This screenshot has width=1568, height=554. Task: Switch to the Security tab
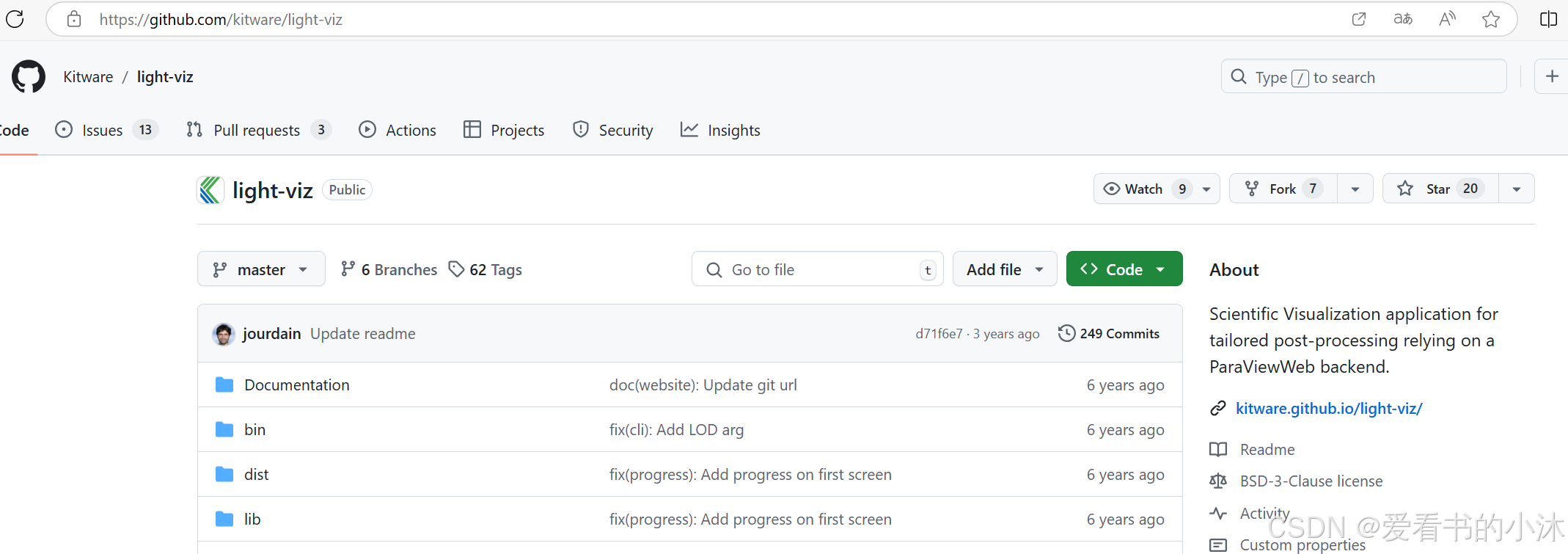(613, 130)
